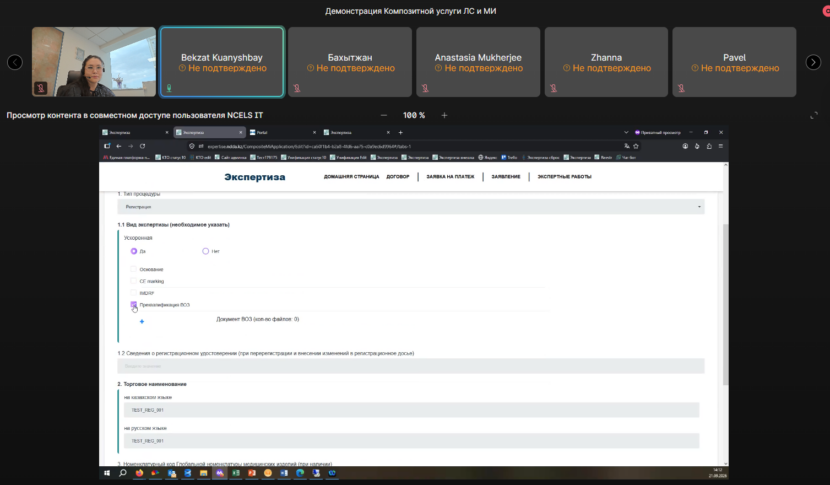The height and width of the screenshot is (485, 830).
Task: Add WHO document with blue plus icon
Action: (x=142, y=321)
